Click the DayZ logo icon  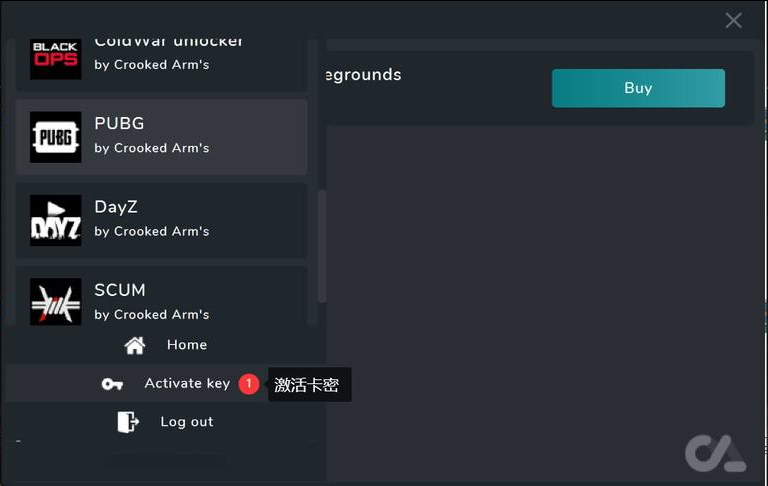55,220
